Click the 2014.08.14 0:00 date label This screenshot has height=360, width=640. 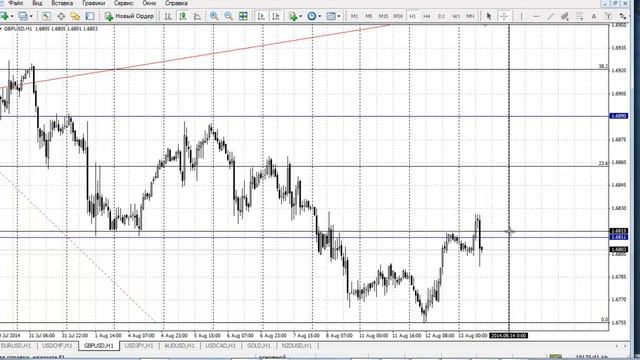click(x=508, y=336)
